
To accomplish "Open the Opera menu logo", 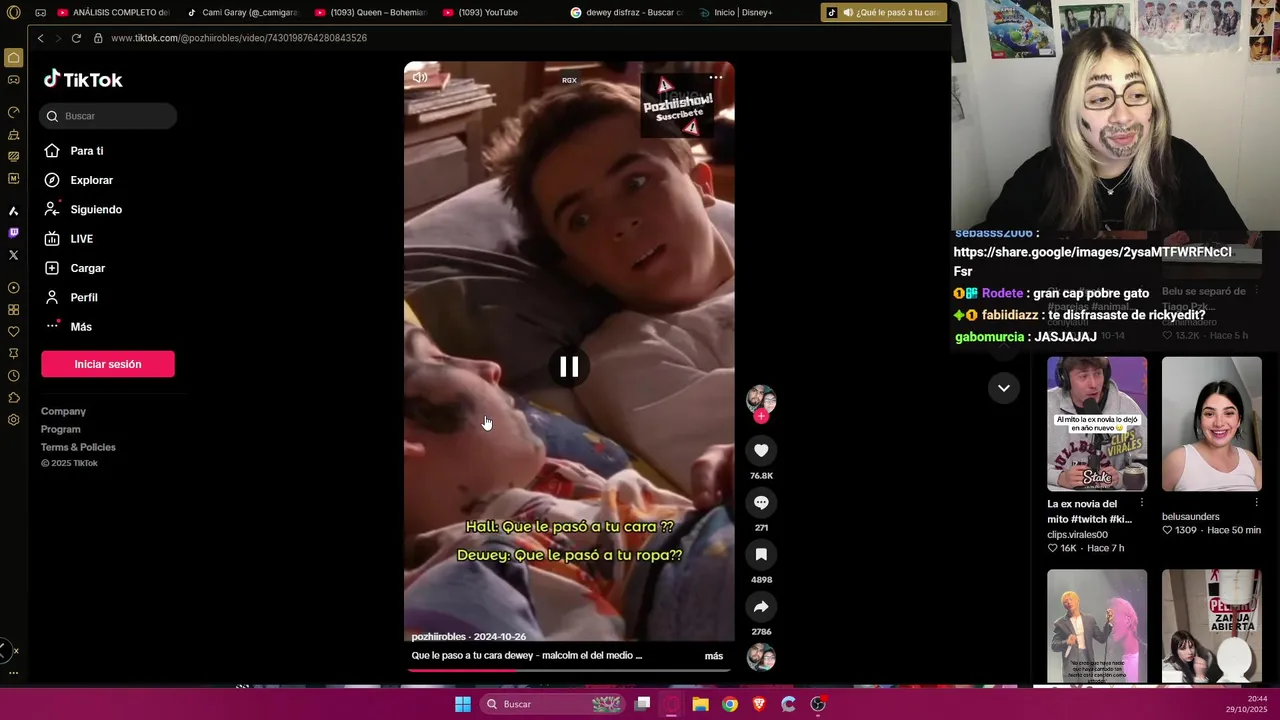I will (x=13, y=12).
